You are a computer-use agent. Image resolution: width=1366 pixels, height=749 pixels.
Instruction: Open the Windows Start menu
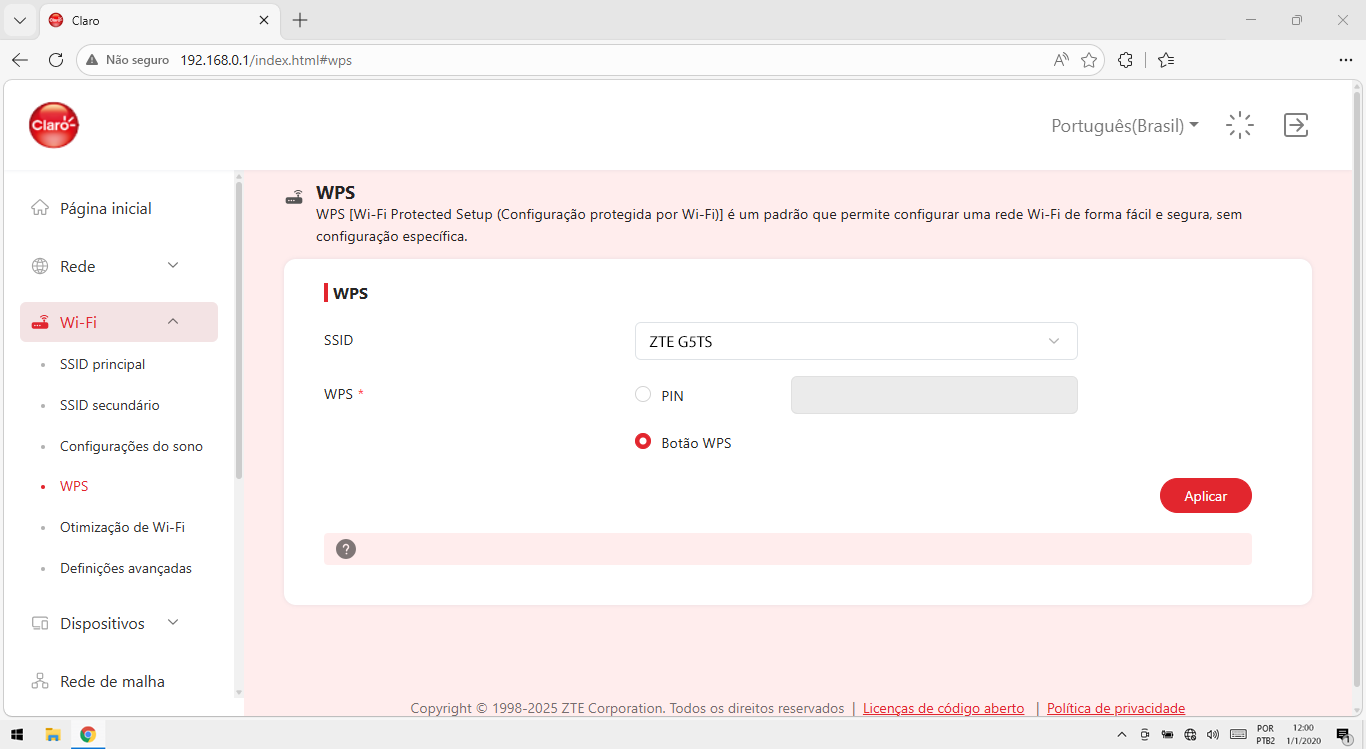pyautogui.click(x=17, y=734)
